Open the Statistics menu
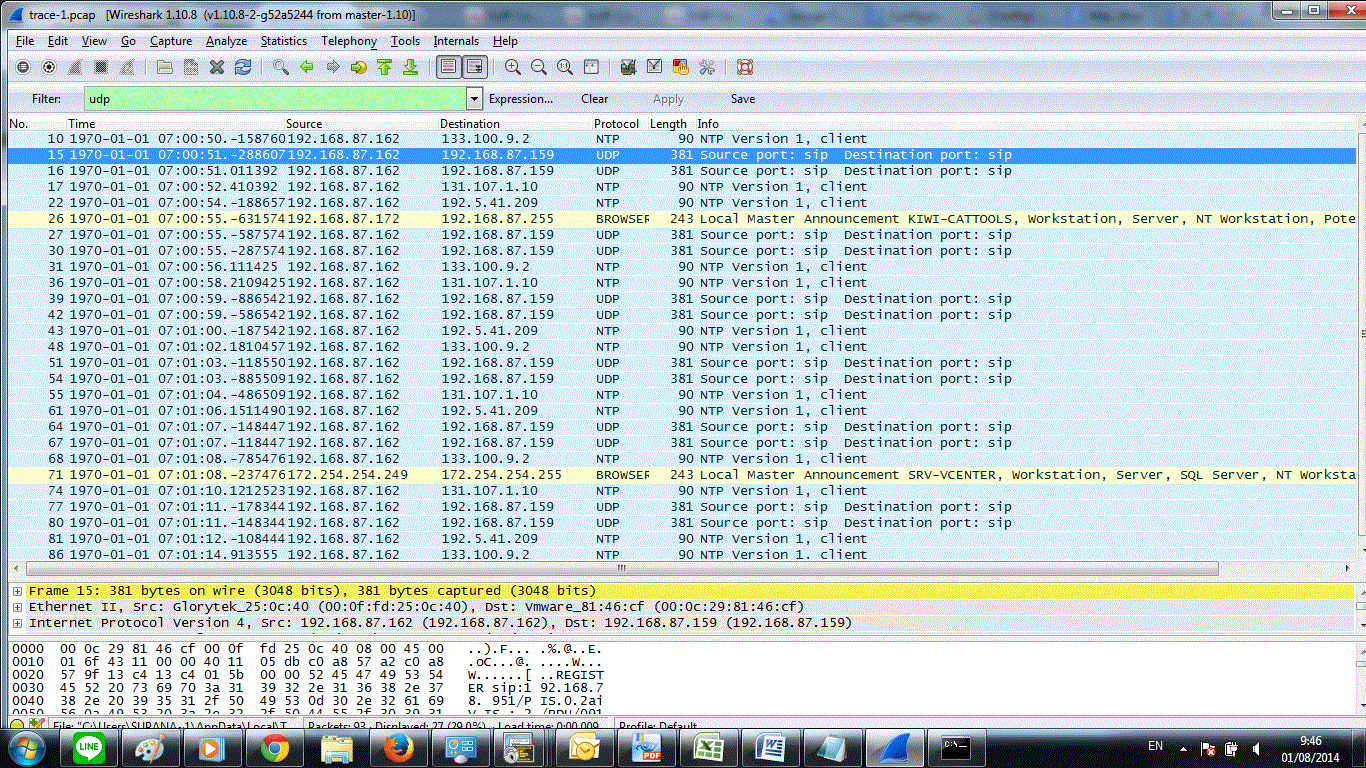The height and width of the screenshot is (768, 1366). pyautogui.click(x=283, y=41)
